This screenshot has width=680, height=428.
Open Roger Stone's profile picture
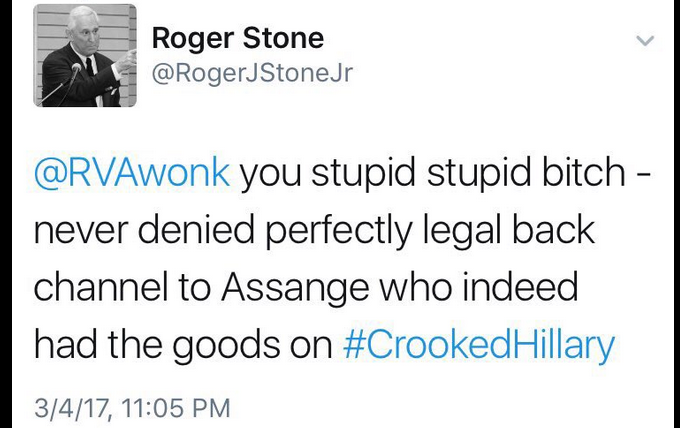pyautogui.click(x=85, y=56)
